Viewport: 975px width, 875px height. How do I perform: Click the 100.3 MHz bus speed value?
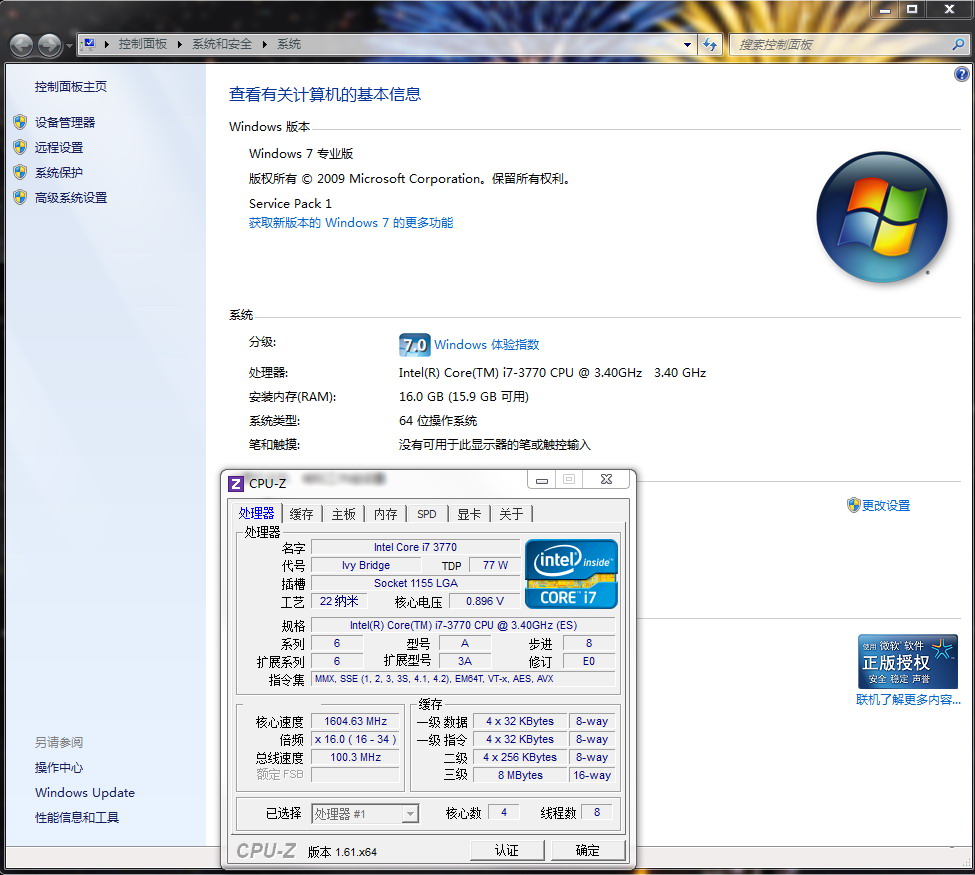click(x=355, y=757)
